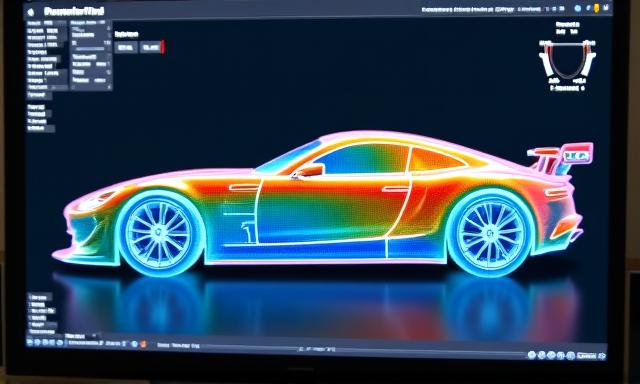Click the gray button with the red edge
Viewport: 640px width, 384px height.
tap(152, 47)
